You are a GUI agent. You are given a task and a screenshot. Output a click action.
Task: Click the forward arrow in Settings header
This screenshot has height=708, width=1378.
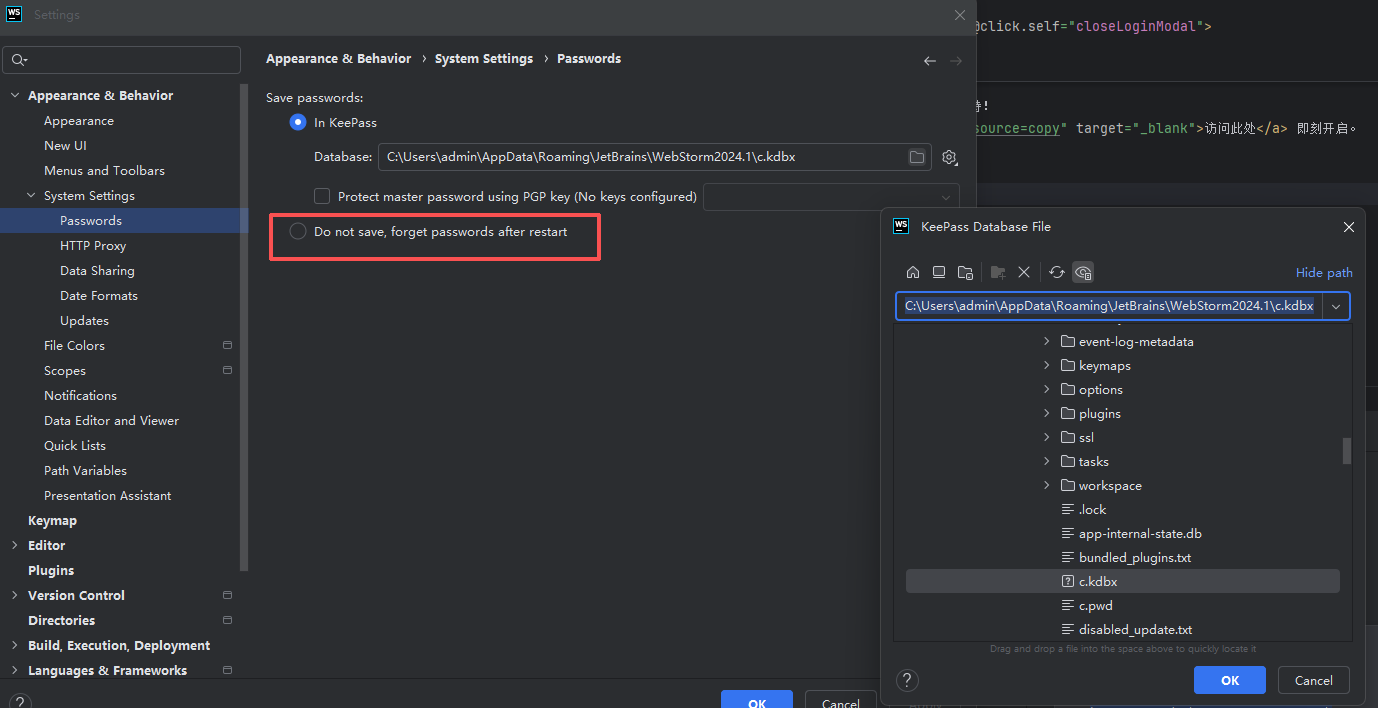point(956,61)
